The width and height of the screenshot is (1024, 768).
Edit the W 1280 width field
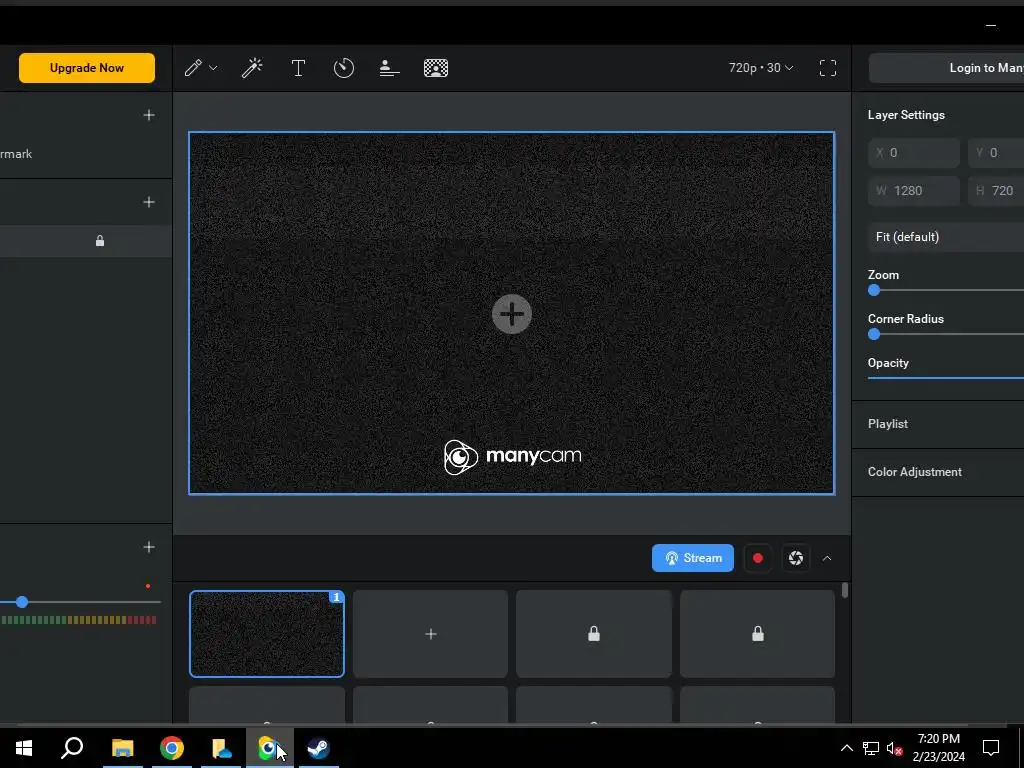click(x=914, y=191)
